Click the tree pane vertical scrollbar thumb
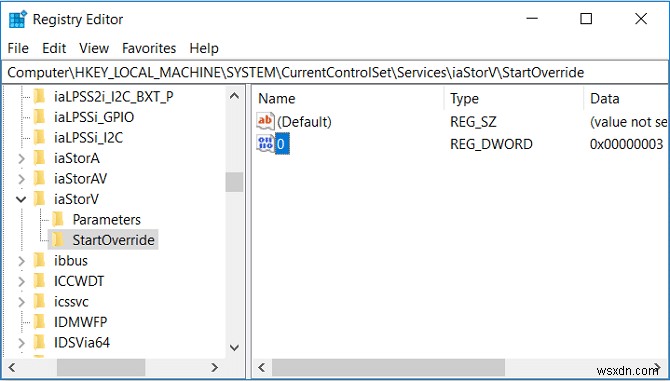670x381 pixels. (x=234, y=182)
